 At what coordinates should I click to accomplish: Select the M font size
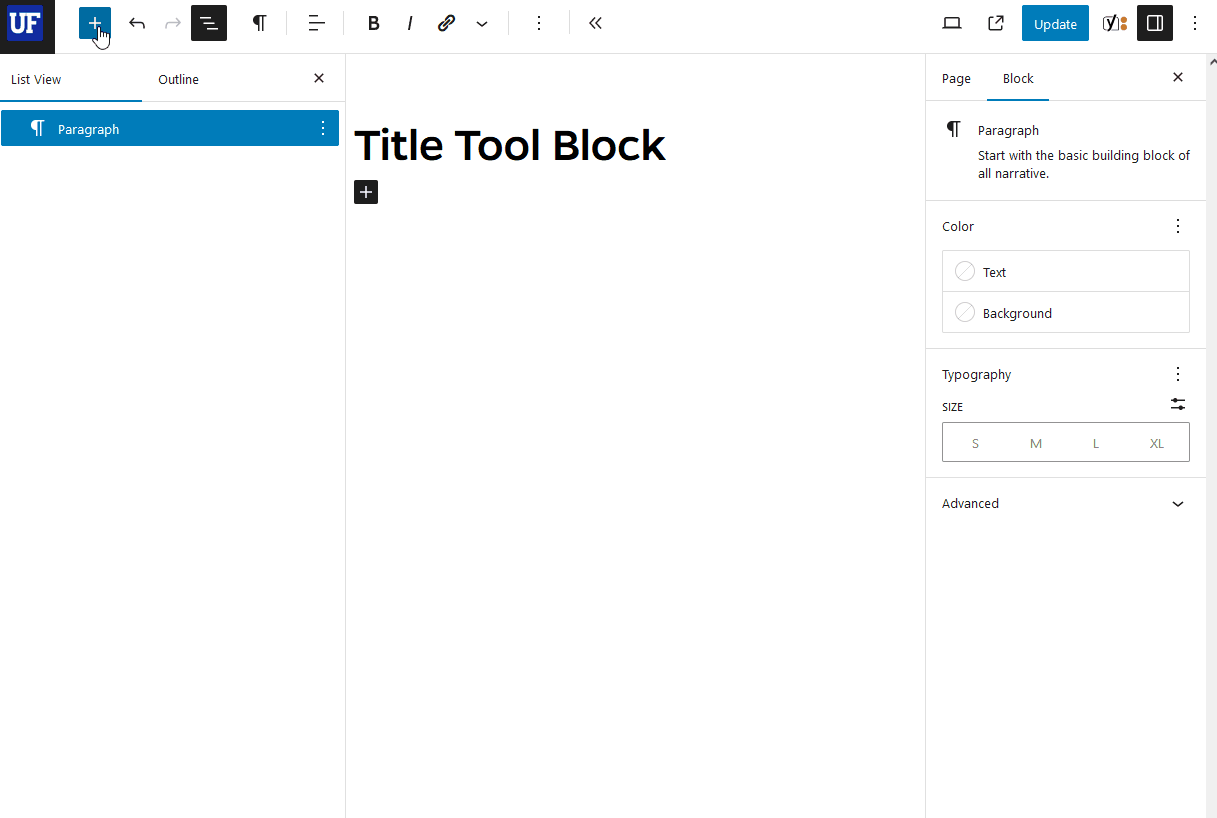point(1035,442)
